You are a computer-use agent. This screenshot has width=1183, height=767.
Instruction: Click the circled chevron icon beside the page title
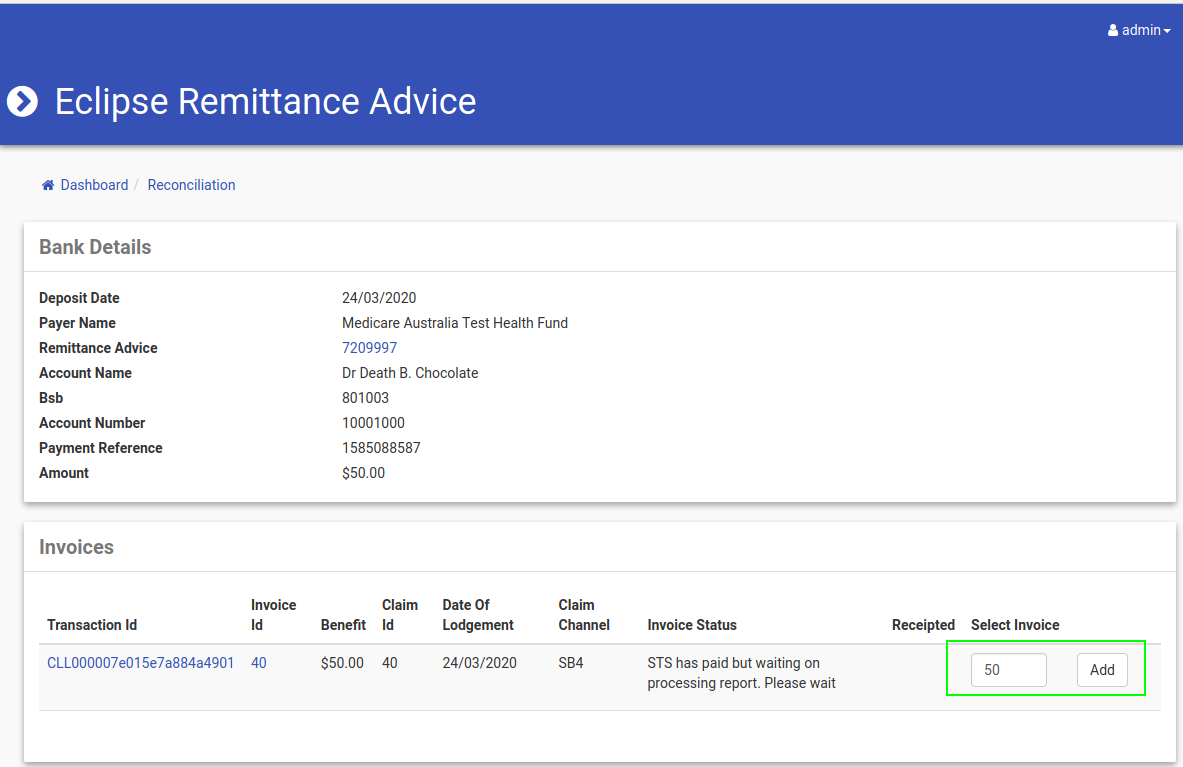pos(23,102)
